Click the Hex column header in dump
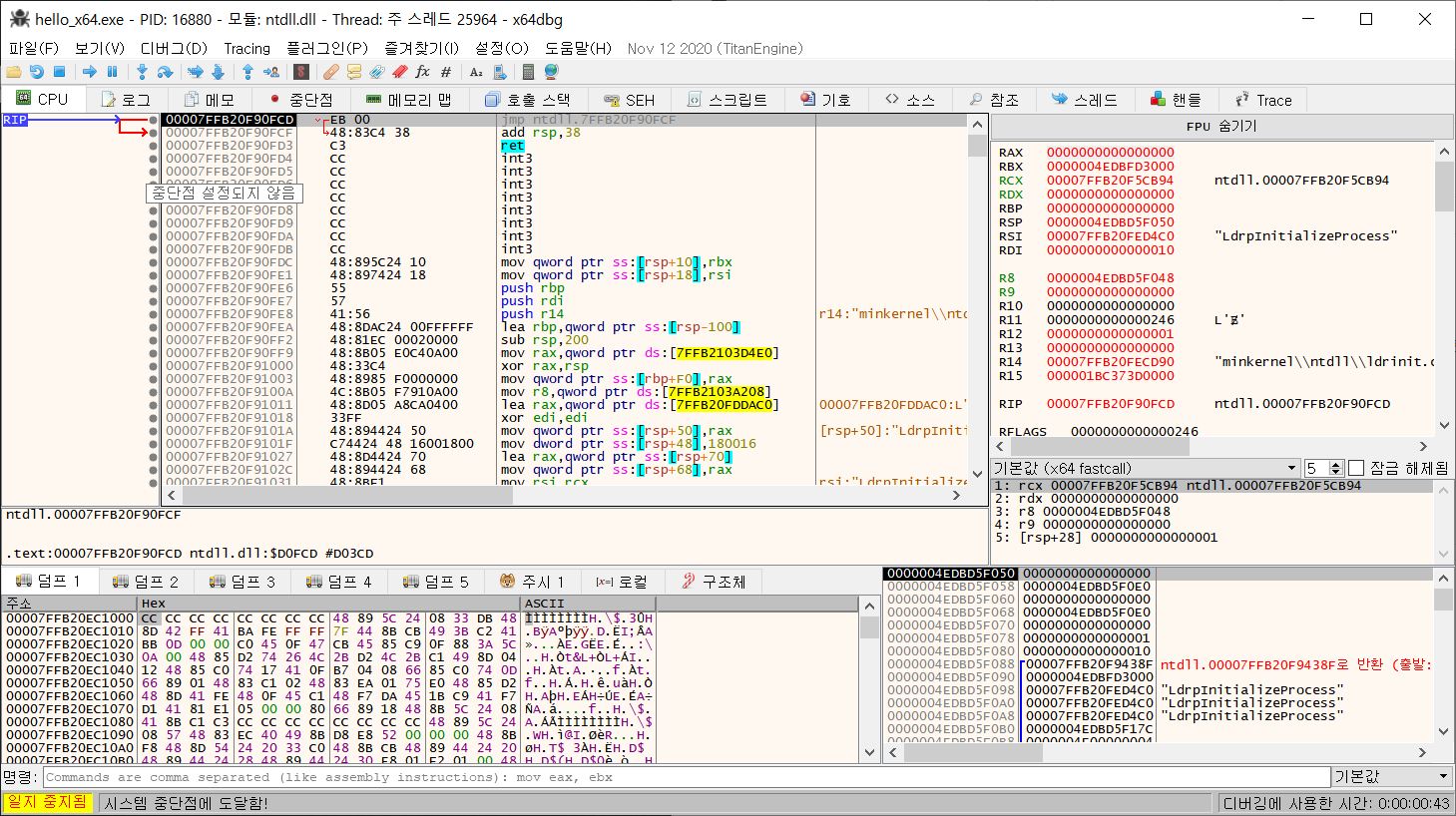Viewport: 1456px width, 816px height. 329,604
